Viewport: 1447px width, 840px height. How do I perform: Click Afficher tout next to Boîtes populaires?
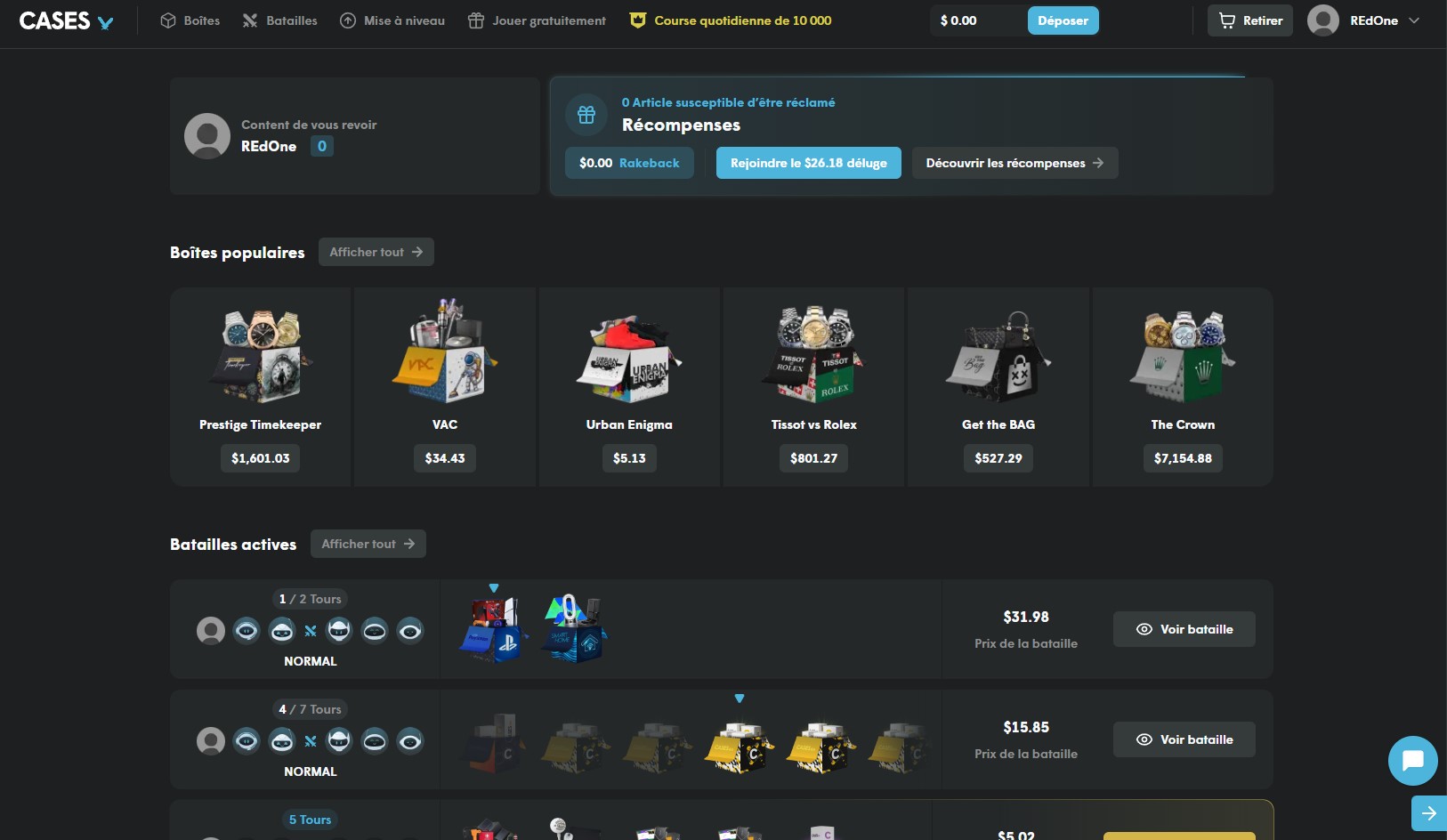[x=376, y=252]
